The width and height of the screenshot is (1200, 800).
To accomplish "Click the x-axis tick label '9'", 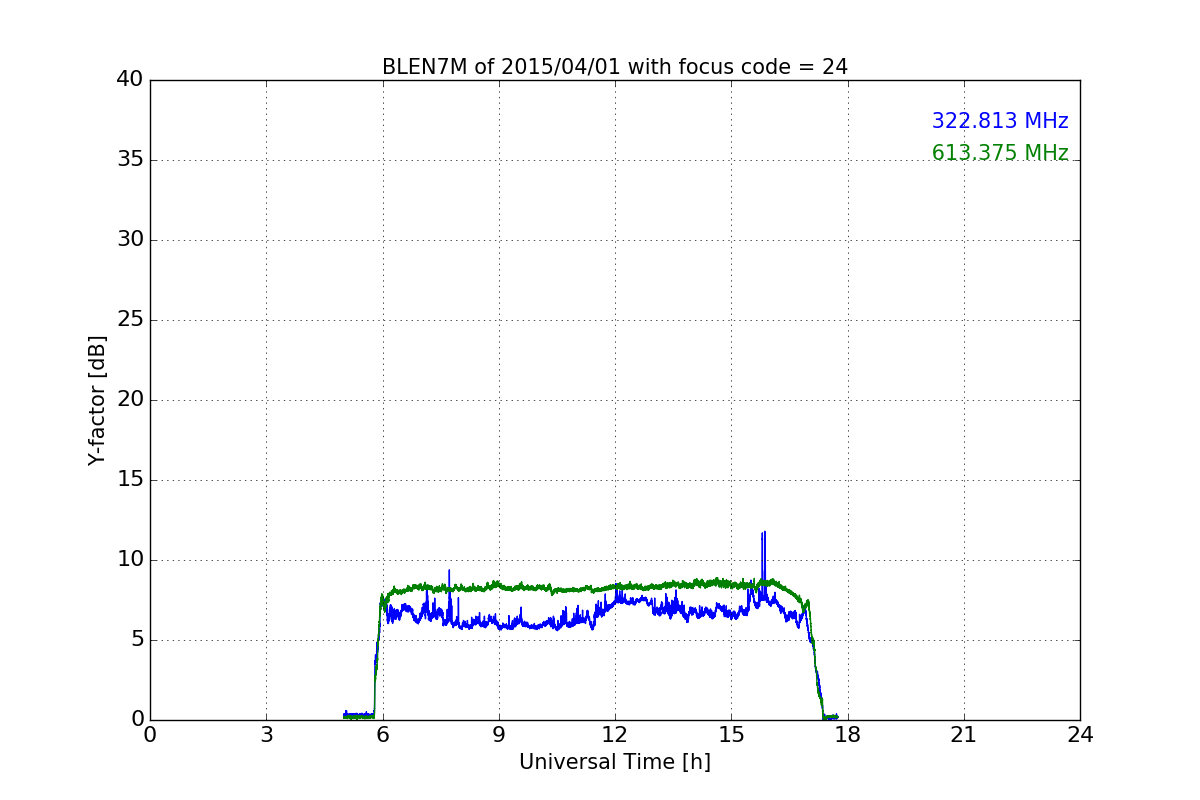I will 499,735.
